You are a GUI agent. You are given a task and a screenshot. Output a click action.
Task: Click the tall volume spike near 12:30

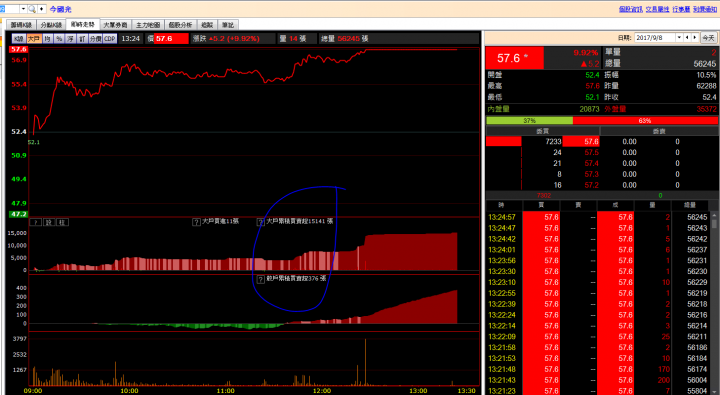tap(366, 362)
